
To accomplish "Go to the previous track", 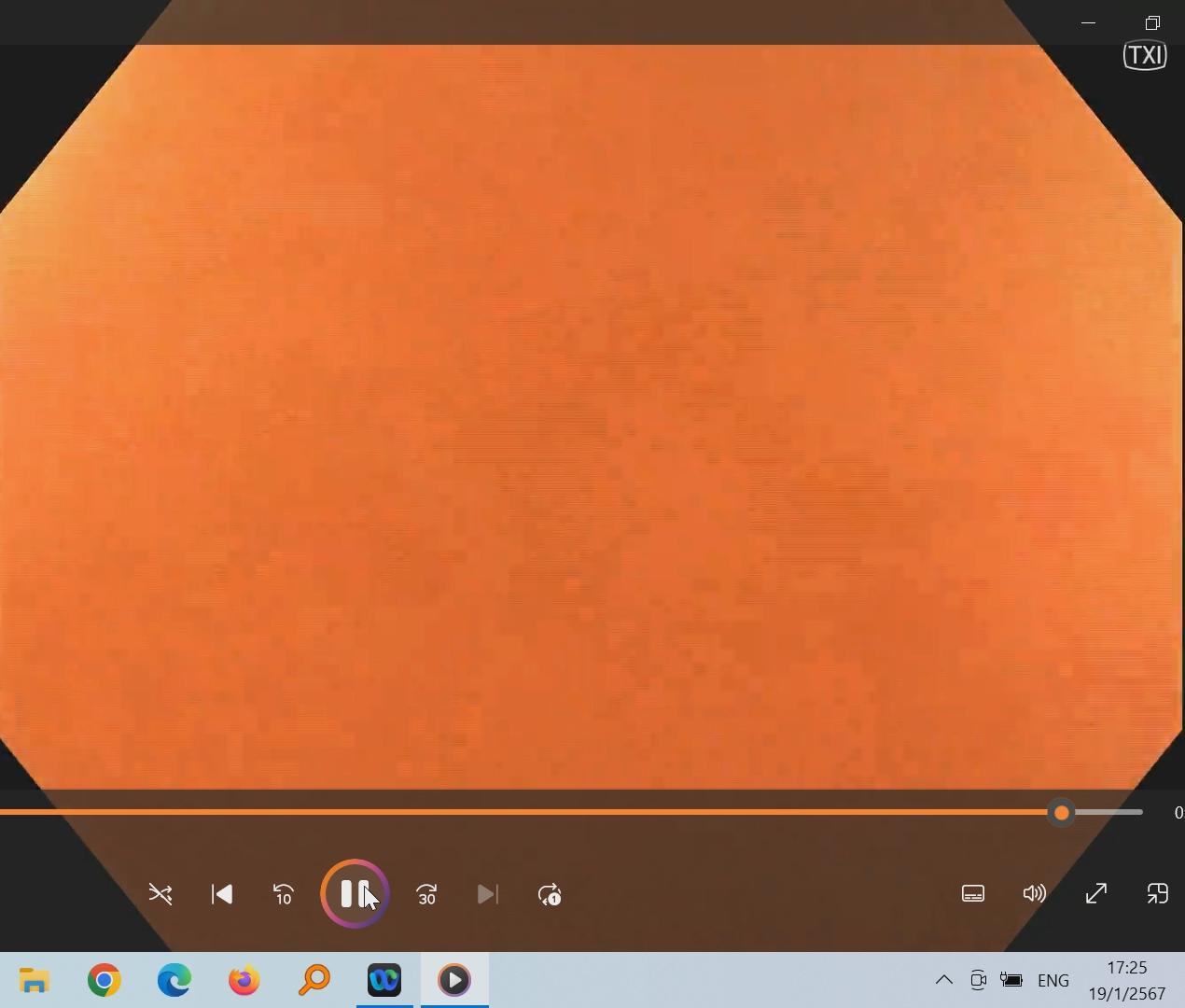I will tap(222, 894).
